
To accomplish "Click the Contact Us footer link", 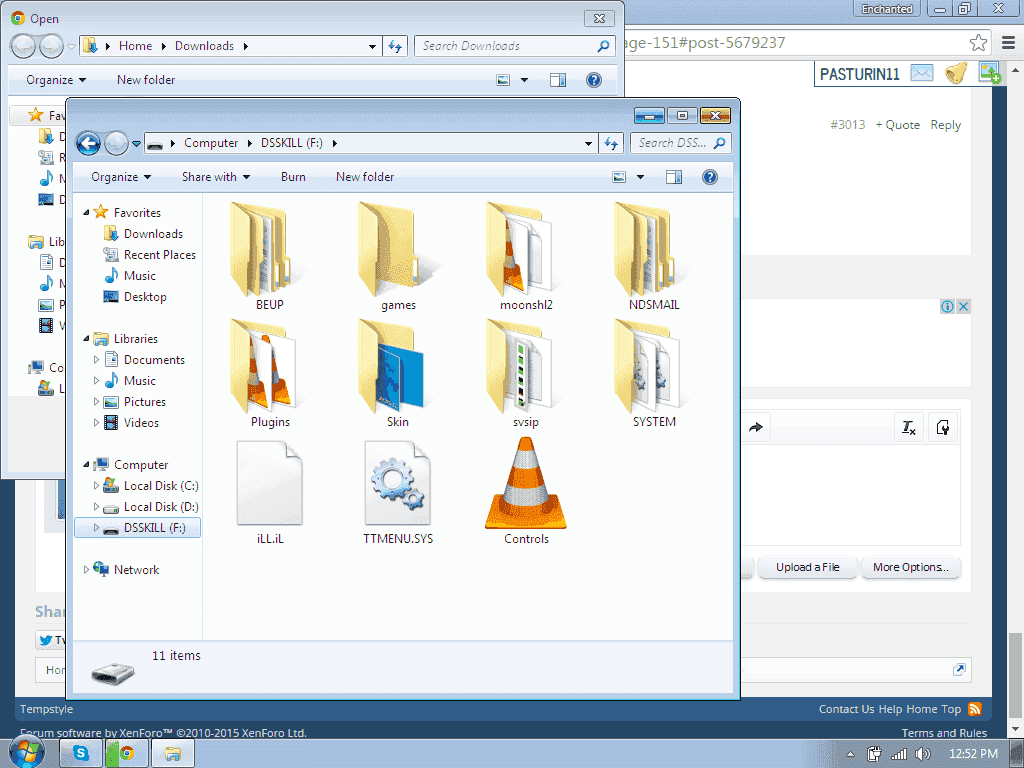I will (846, 709).
